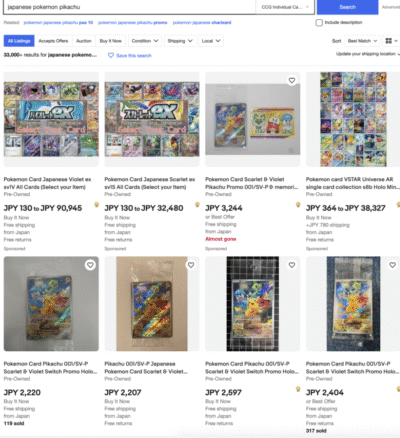This screenshot has width=400, height=438.
Task: Click the blue Search button
Action: pyautogui.click(x=347, y=7)
